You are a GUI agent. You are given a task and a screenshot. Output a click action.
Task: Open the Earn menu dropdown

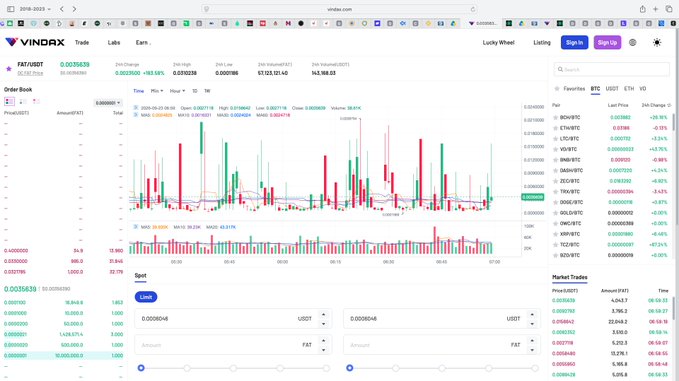click(143, 42)
